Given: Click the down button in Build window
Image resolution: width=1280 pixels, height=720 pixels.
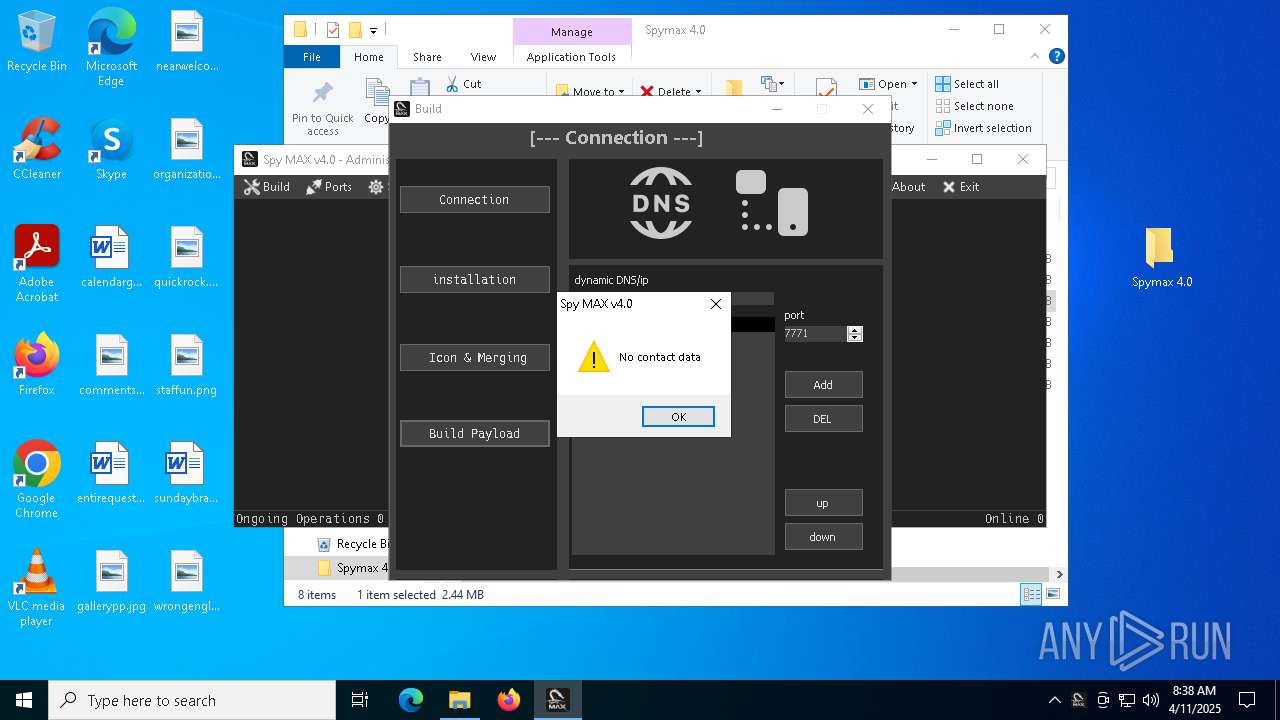Looking at the screenshot, I should [x=823, y=537].
